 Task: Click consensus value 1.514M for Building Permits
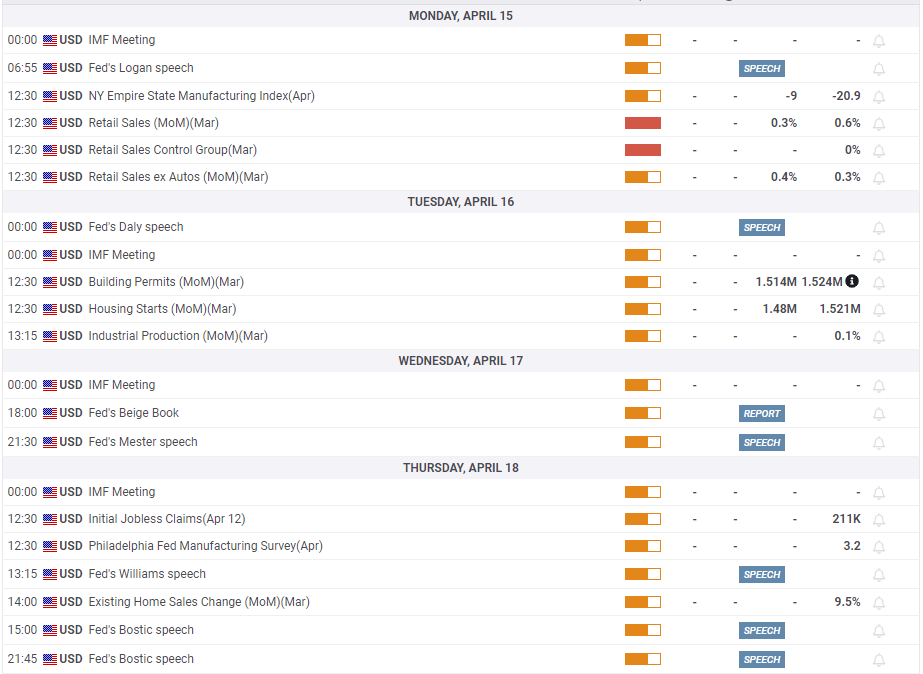(776, 282)
